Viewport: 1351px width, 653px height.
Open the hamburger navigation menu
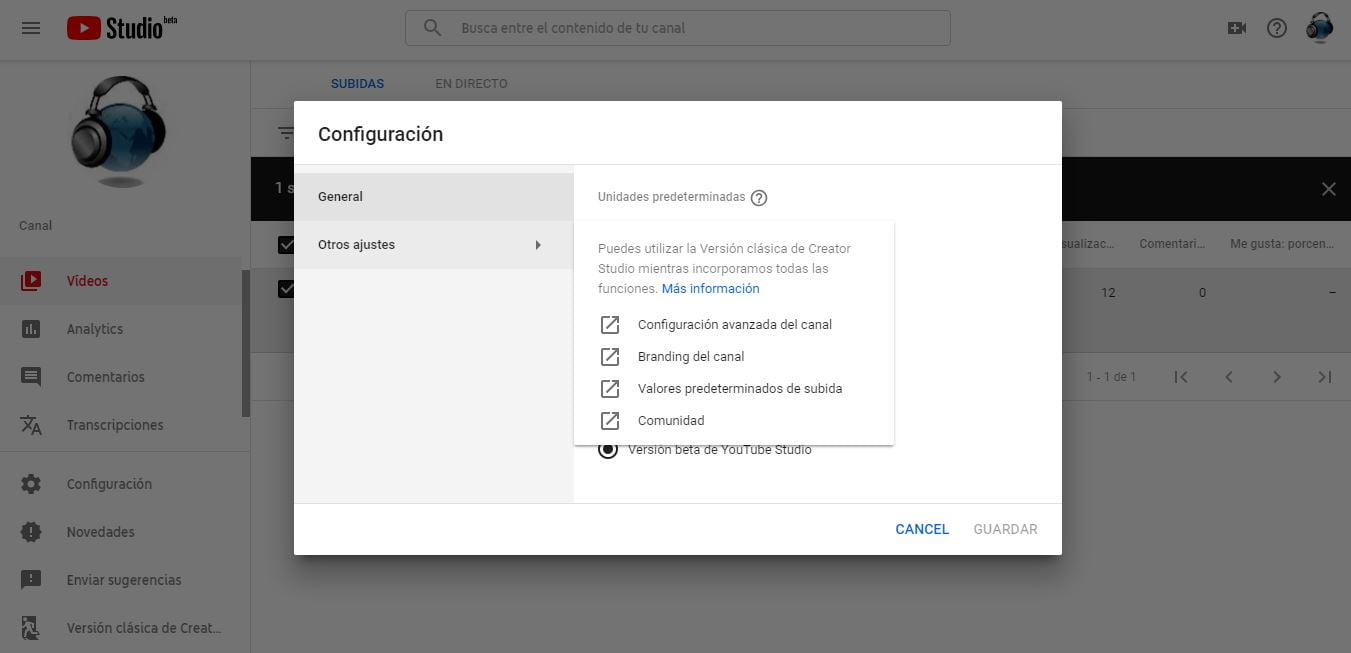(x=31, y=28)
